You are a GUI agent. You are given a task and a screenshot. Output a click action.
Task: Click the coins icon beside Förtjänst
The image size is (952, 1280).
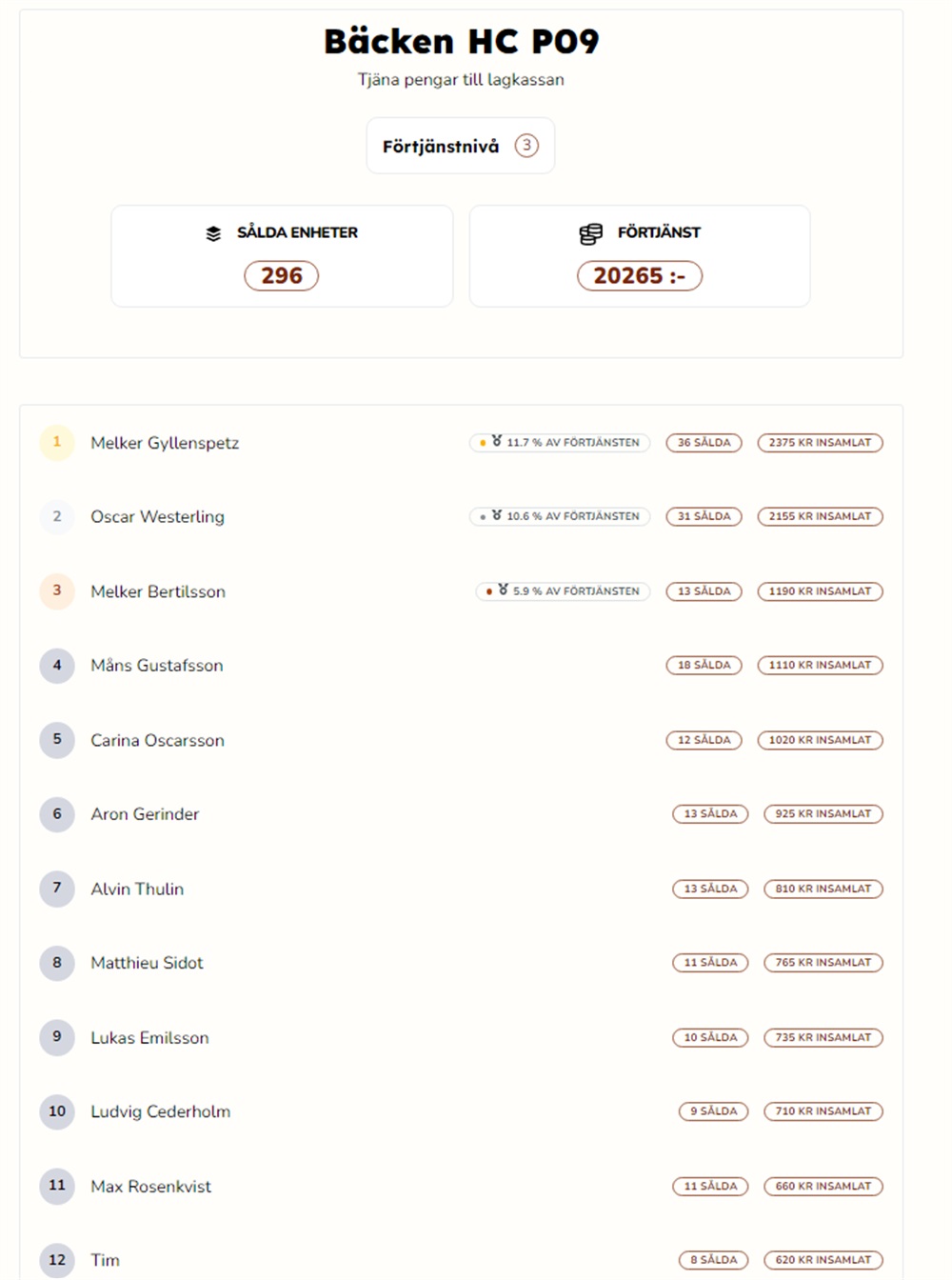(591, 233)
